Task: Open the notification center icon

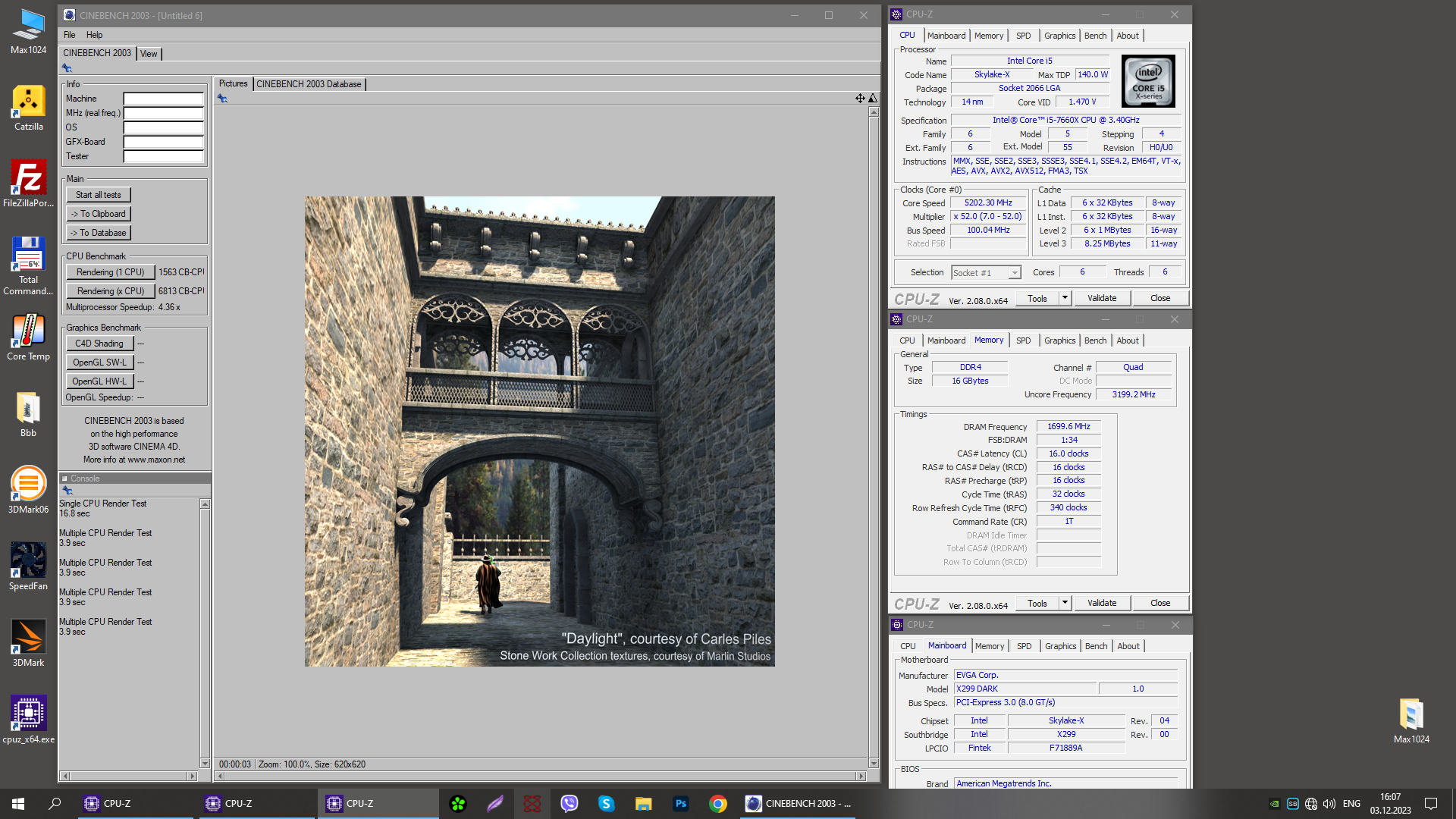Action: point(1431,804)
